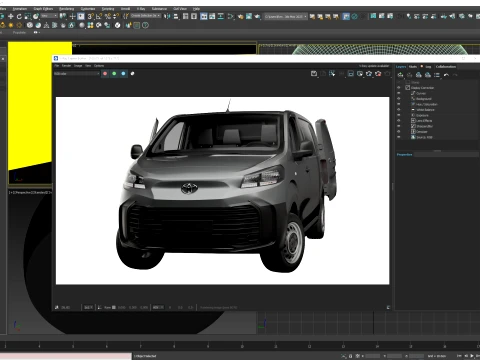
Task: Show the blue channel swatch button
Action: coord(123,74)
